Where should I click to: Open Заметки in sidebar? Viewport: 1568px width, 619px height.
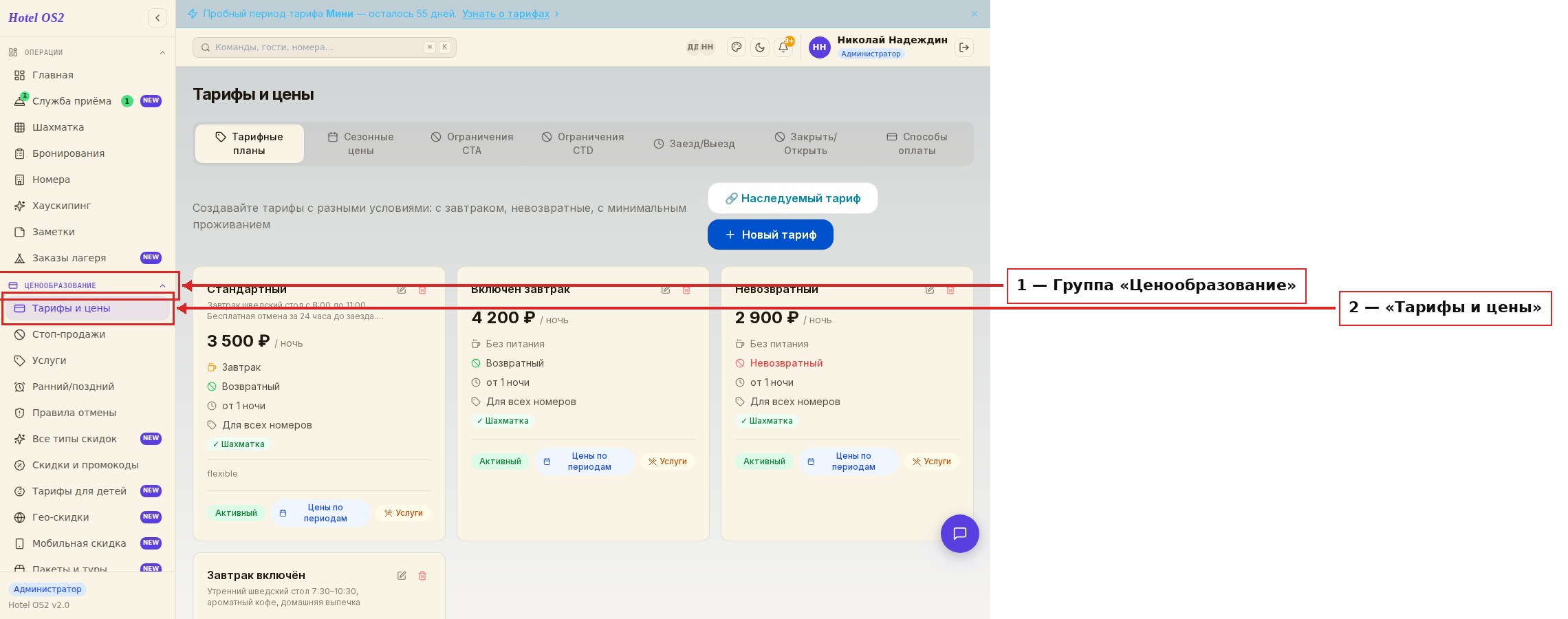tap(87, 232)
